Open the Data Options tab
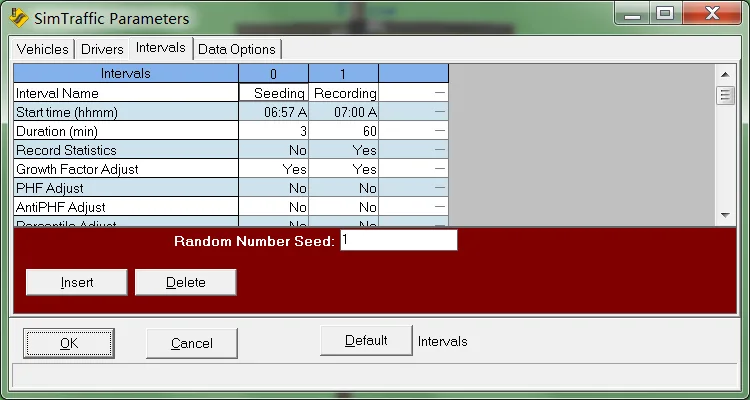Image resolution: width=750 pixels, height=400 pixels. (x=237, y=49)
